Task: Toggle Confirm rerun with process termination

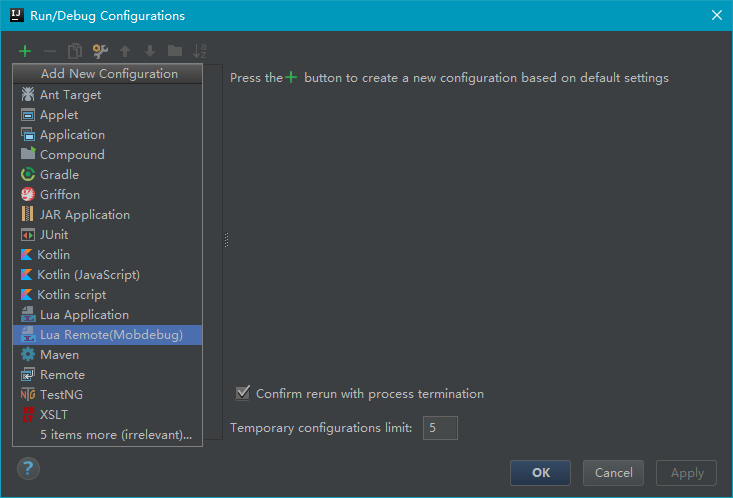Action: (x=243, y=393)
